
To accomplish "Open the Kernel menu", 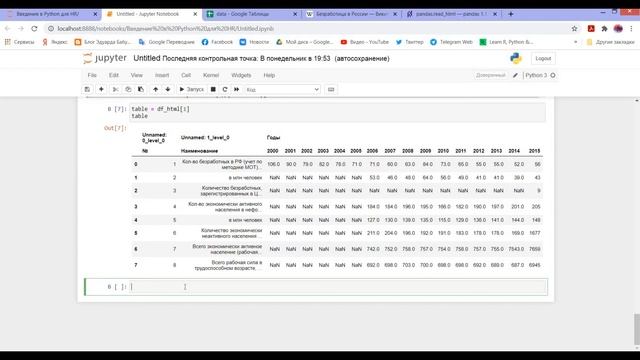I will pos(211,75).
